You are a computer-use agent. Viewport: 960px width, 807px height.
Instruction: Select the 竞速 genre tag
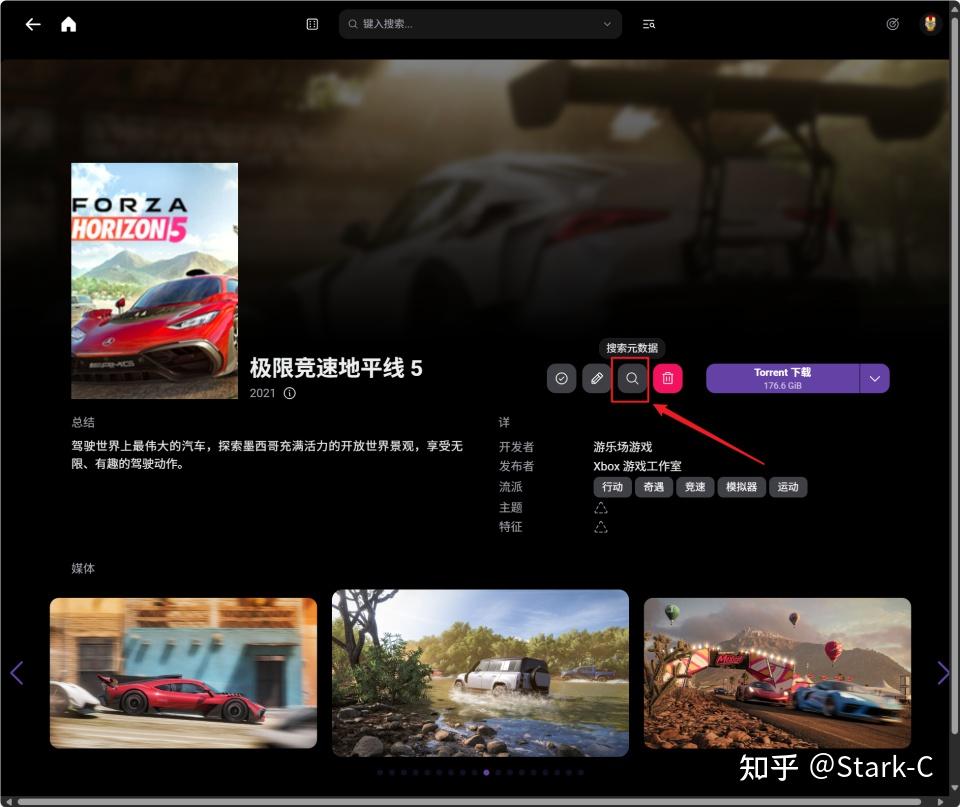point(695,487)
